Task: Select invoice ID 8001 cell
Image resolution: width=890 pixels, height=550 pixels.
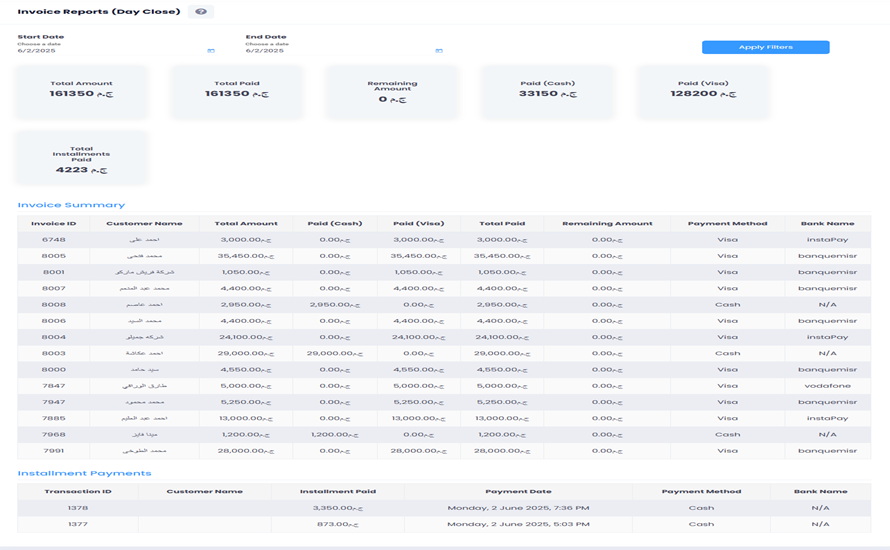Action: point(53,272)
